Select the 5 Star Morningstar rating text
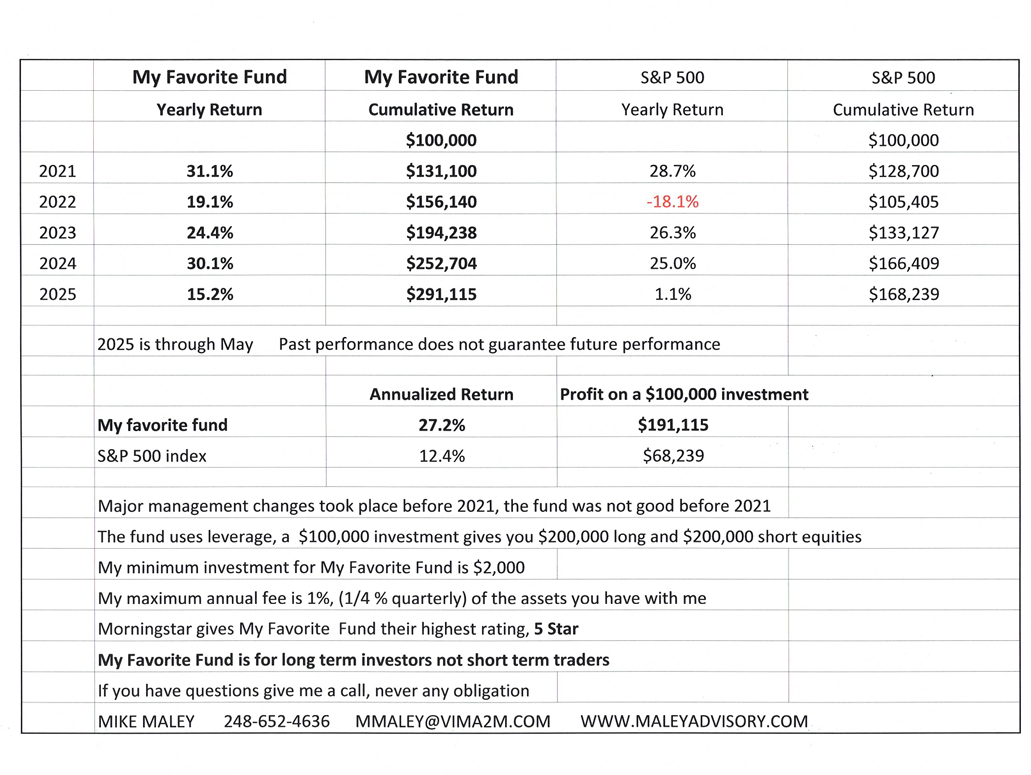Viewport: 1031px width, 775px height. pos(556,629)
